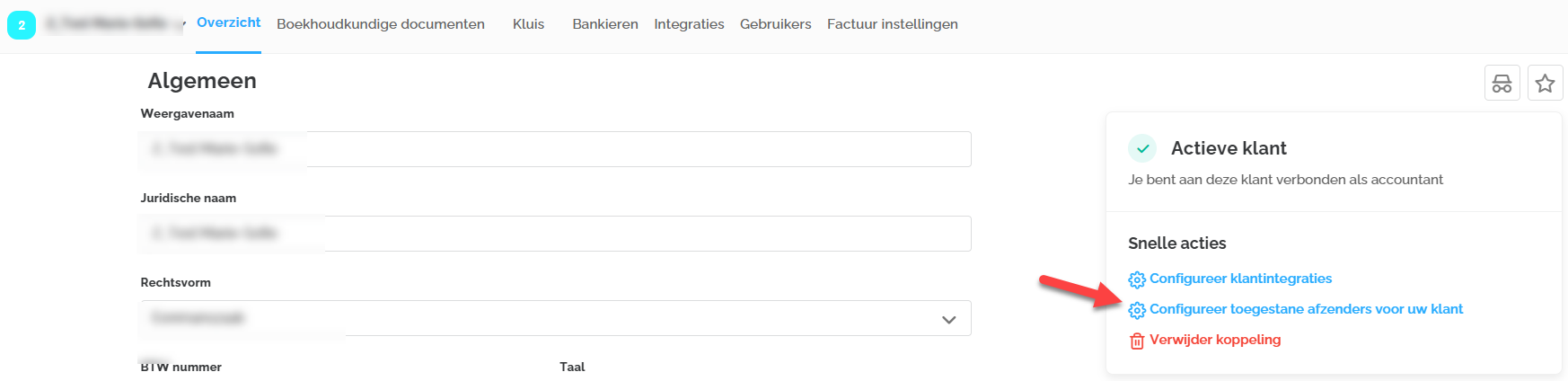Click into the Juridische naam field

pos(629,234)
